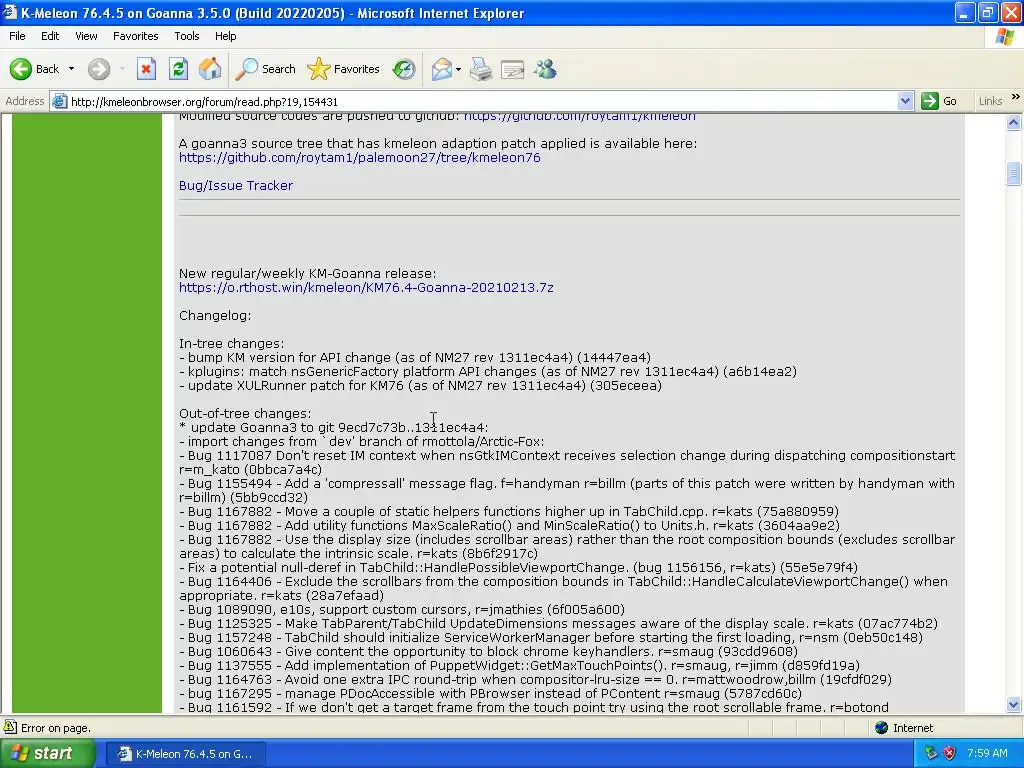
Task: Click 'New regular/weekly KM-Goanna release:' text
Action: point(308,274)
